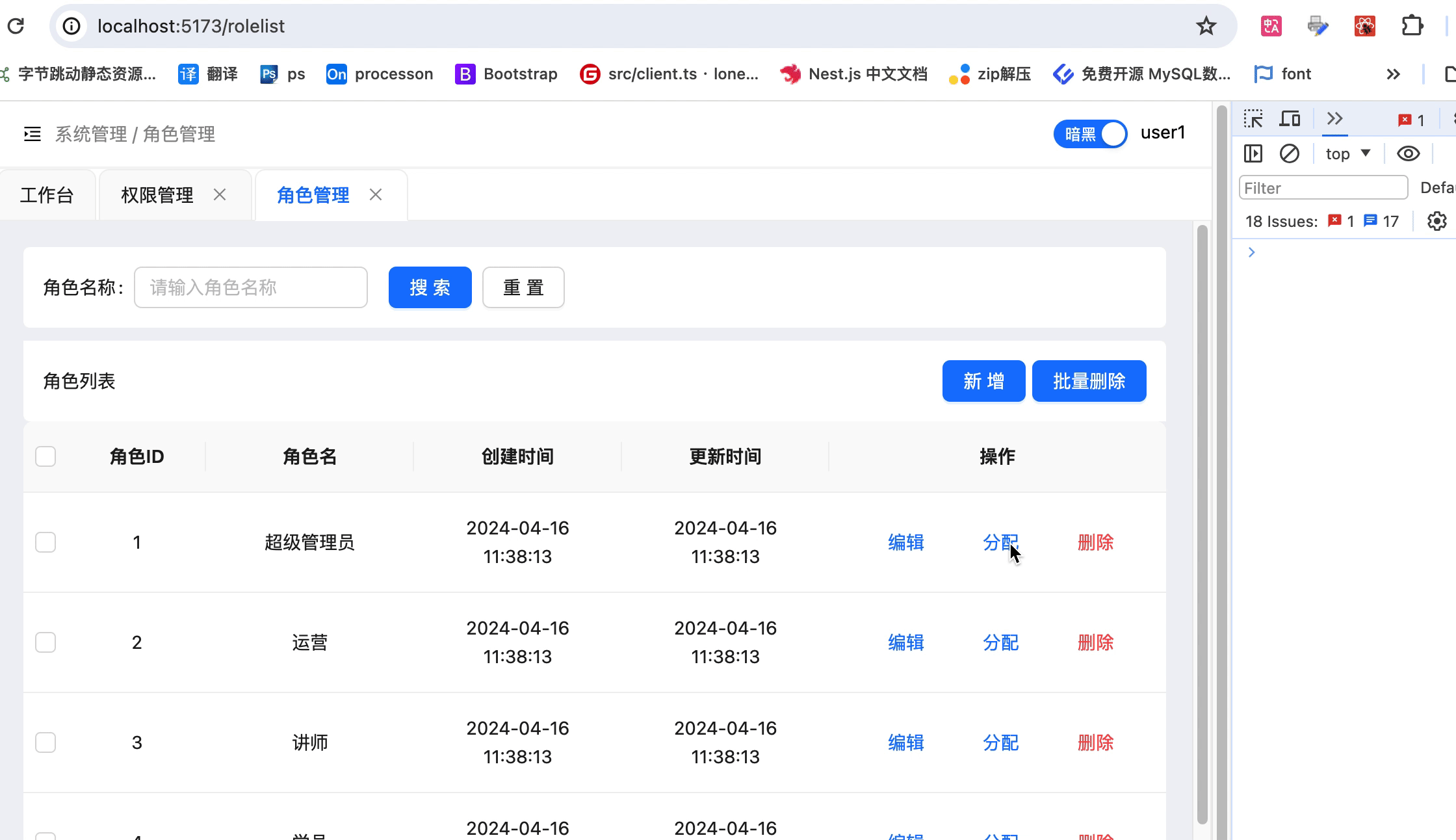Toggle the 暗黑 dark mode switch
This screenshot has height=840, width=1456.
pos(1091,134)
